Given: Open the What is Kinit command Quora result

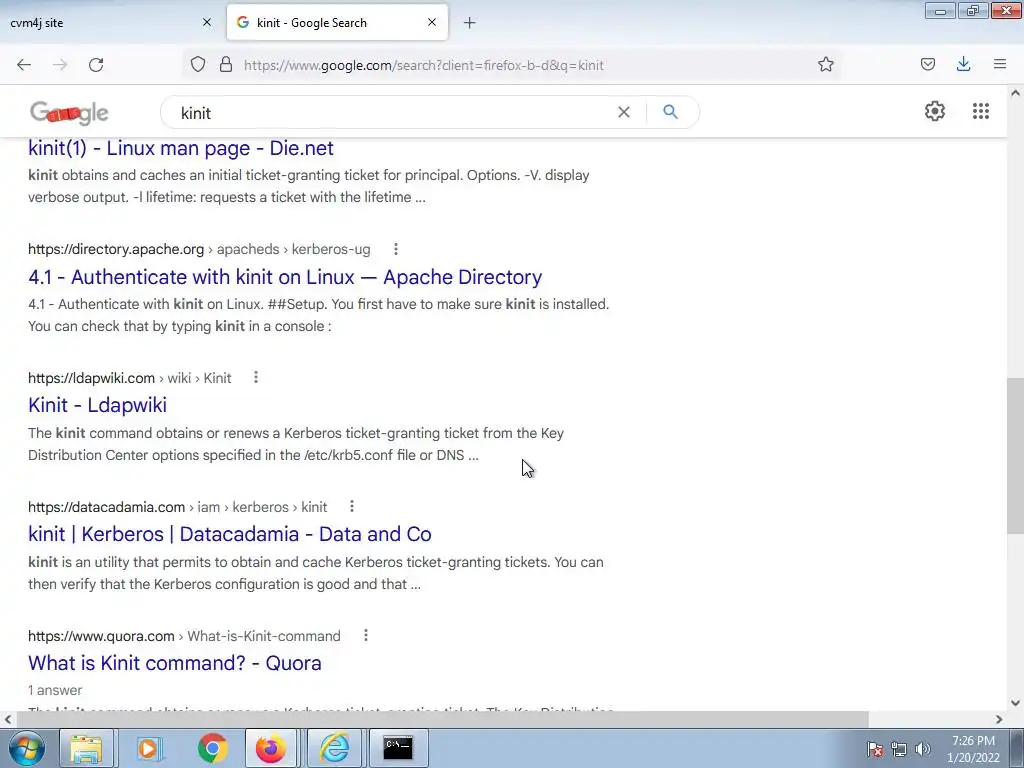Looking at the screenshot, I should point(174,663).
